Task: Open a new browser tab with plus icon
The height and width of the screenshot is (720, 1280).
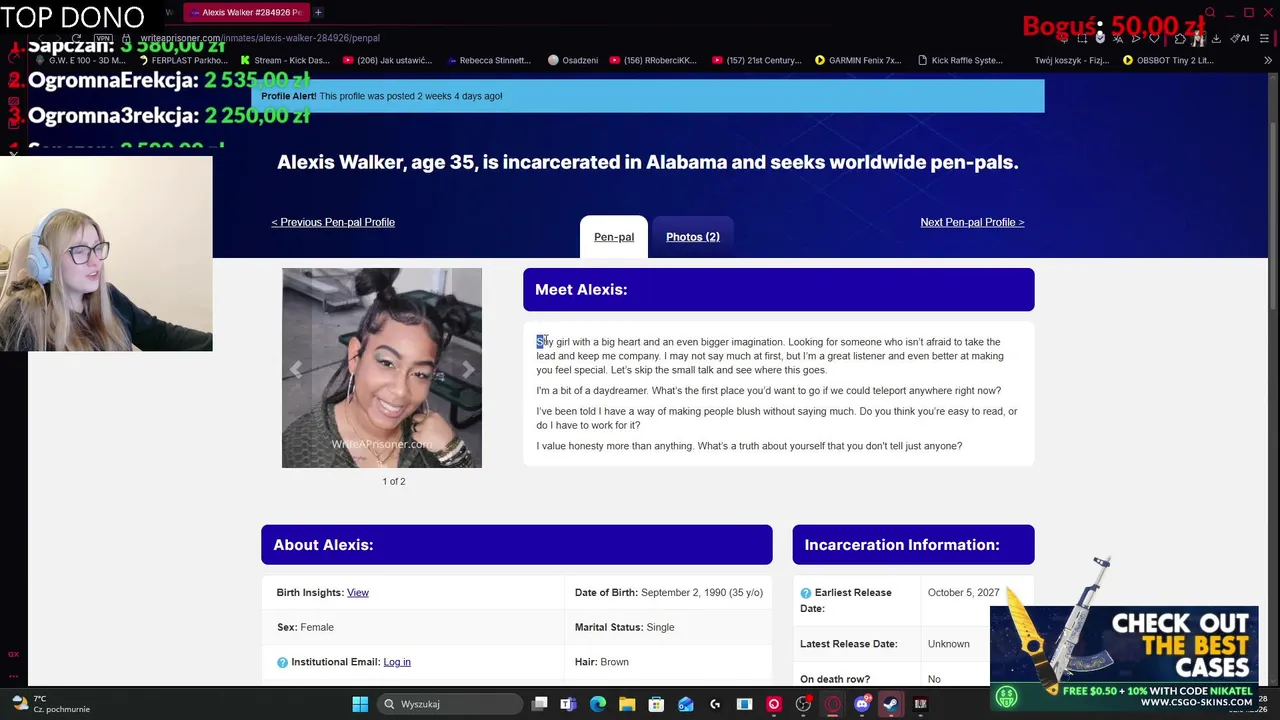Action: click(318, 12)
